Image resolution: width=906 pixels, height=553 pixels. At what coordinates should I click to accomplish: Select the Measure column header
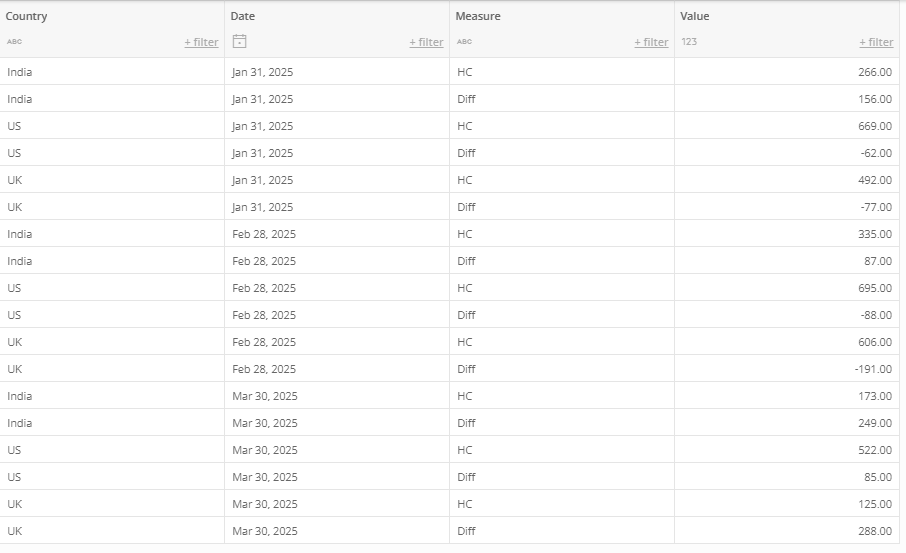point(478,16)
